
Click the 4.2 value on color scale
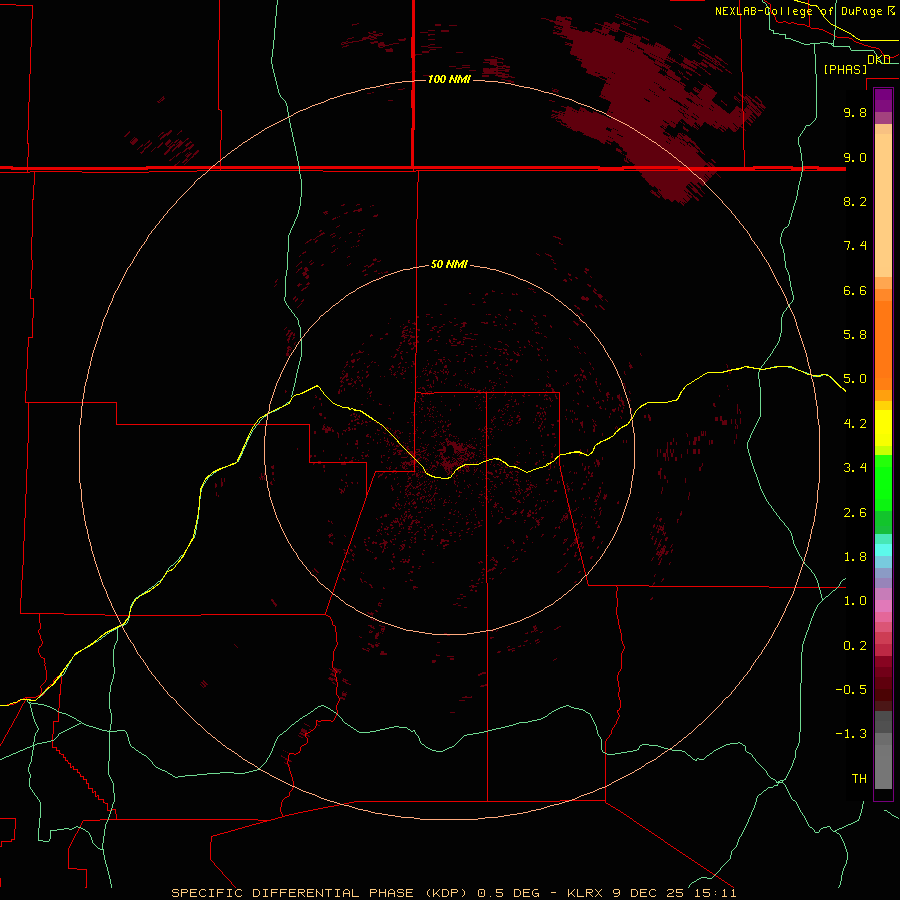(855, 424)
